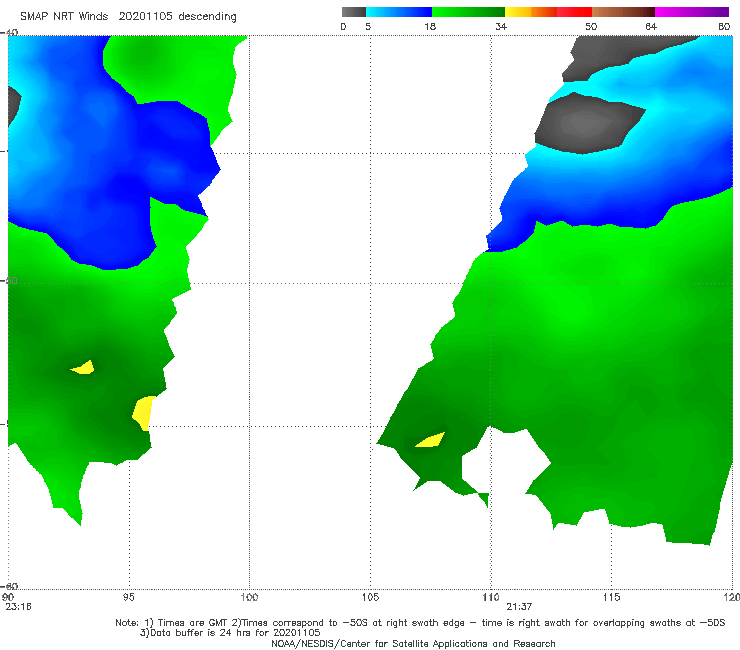The height and width of the screenshot is (650, 740).
Task: Click the longitude axis label '100'
Action: click(x=249, y=597)
